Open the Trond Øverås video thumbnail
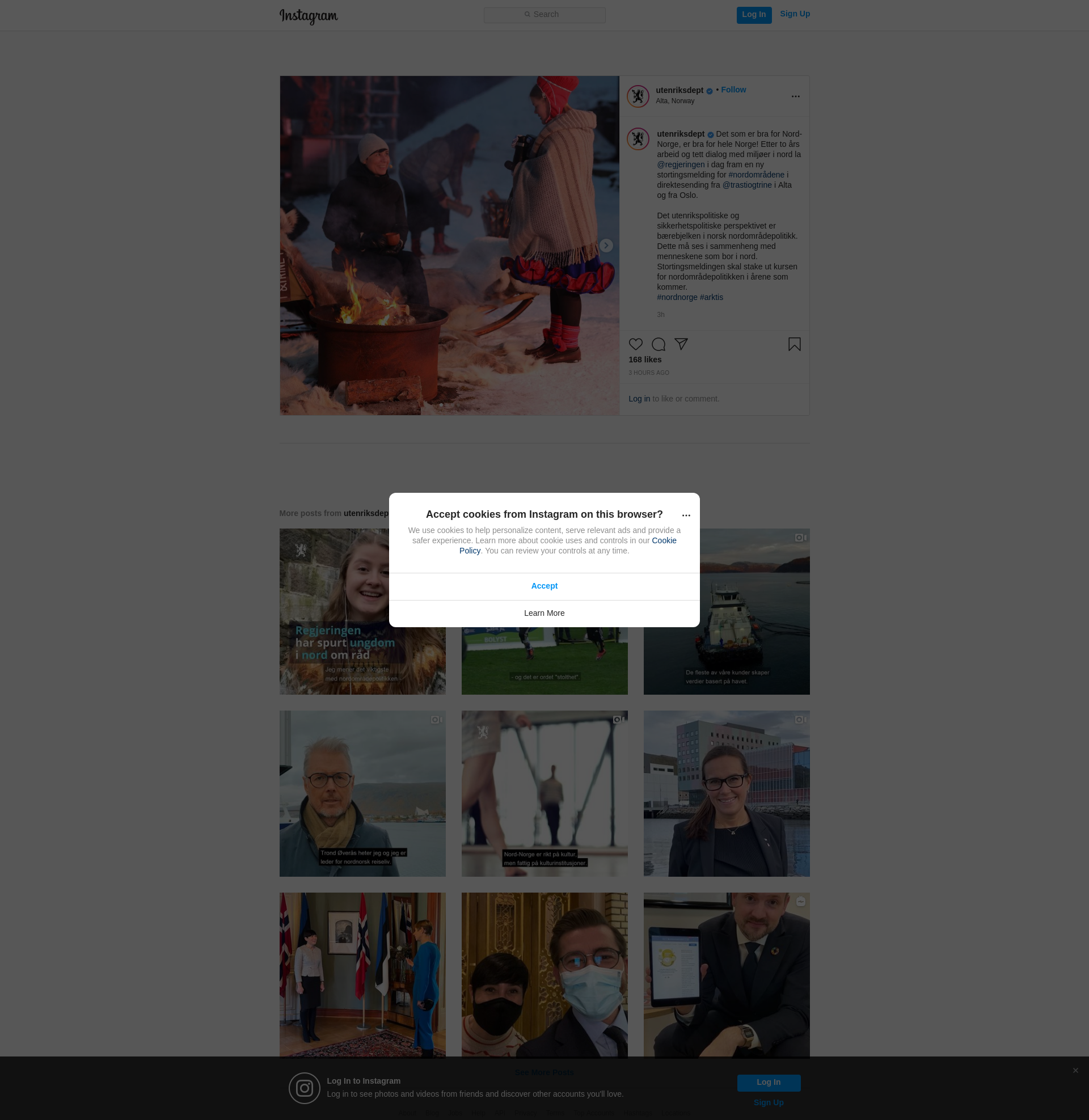Screen dimensions: 1089x1120 (x=362, y=793)
